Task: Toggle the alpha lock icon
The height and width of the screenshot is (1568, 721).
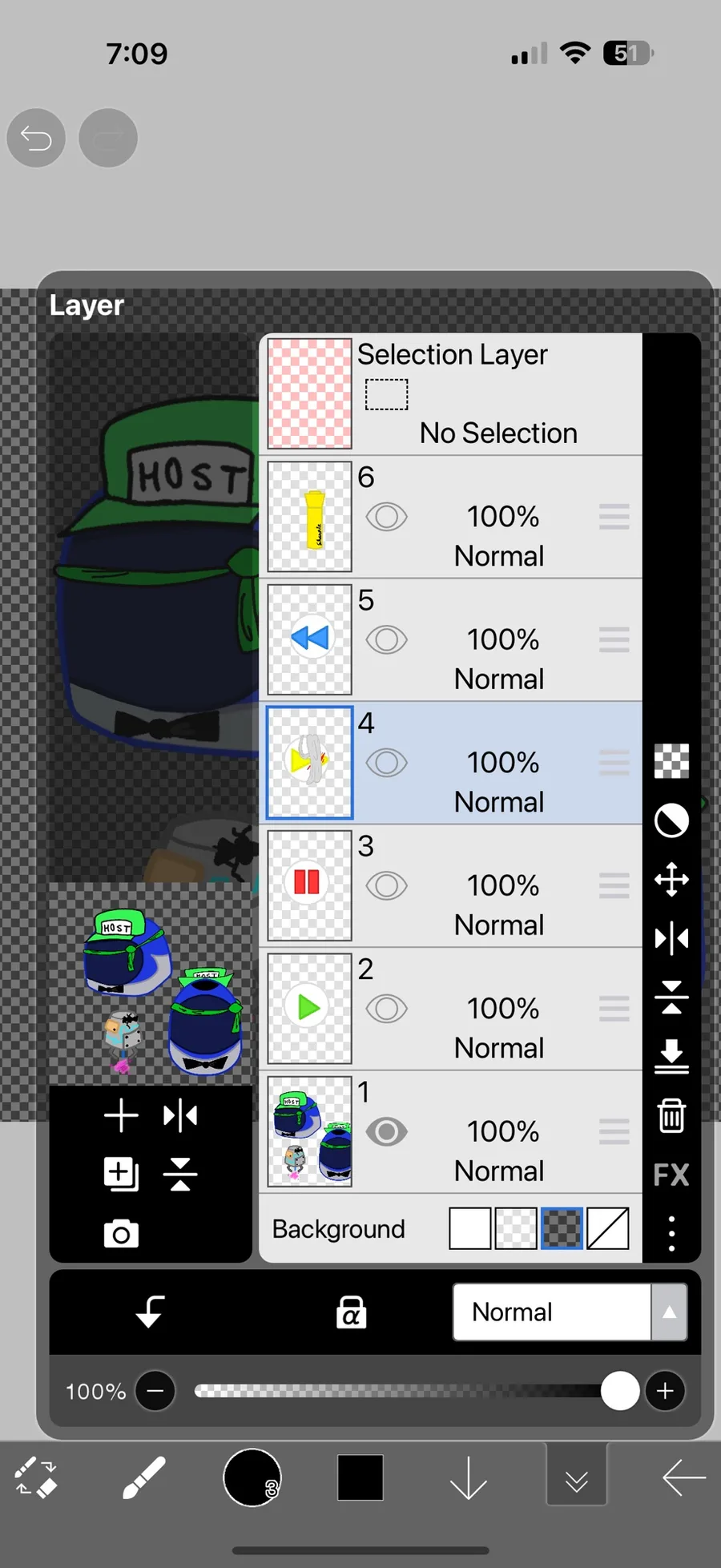Action: [x=351, y=1312]
